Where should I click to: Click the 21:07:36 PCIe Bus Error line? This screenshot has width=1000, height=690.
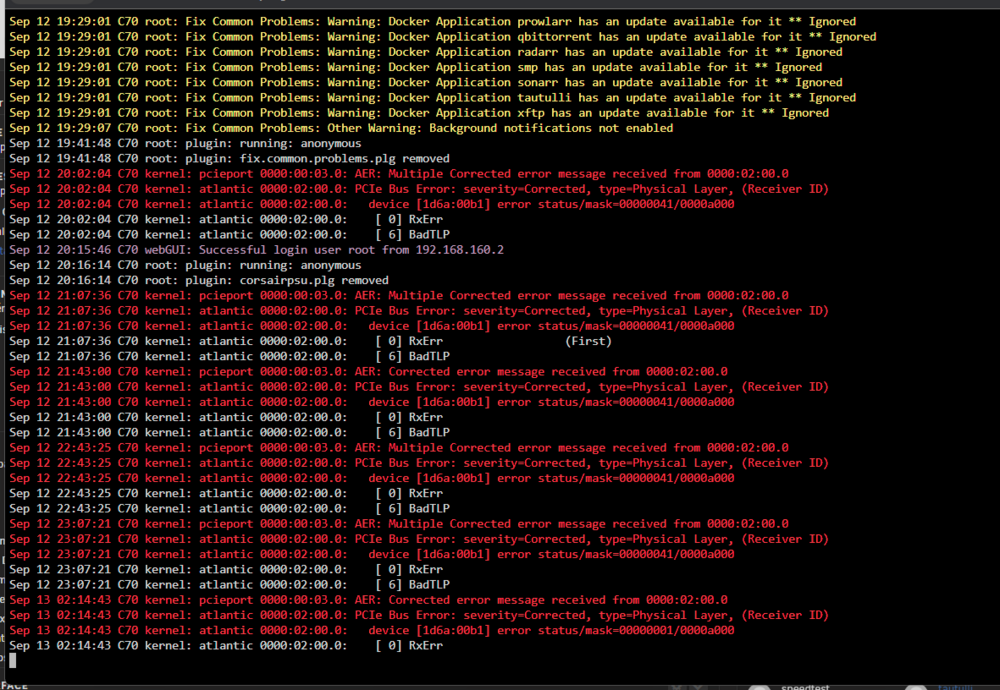coord(419,311)
